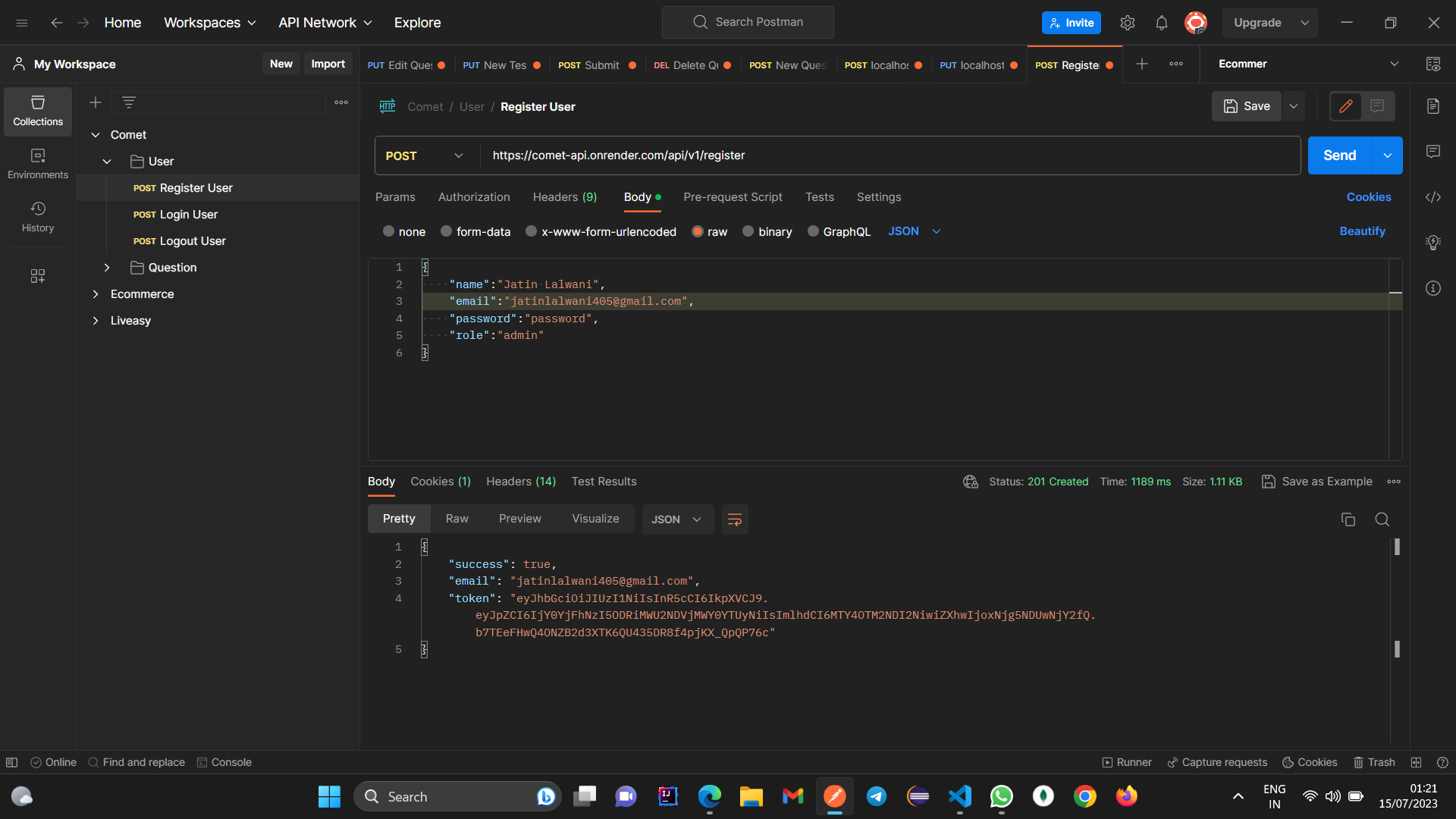Collapse the Comet collection

pyautogui.click(x=96, y=134)
